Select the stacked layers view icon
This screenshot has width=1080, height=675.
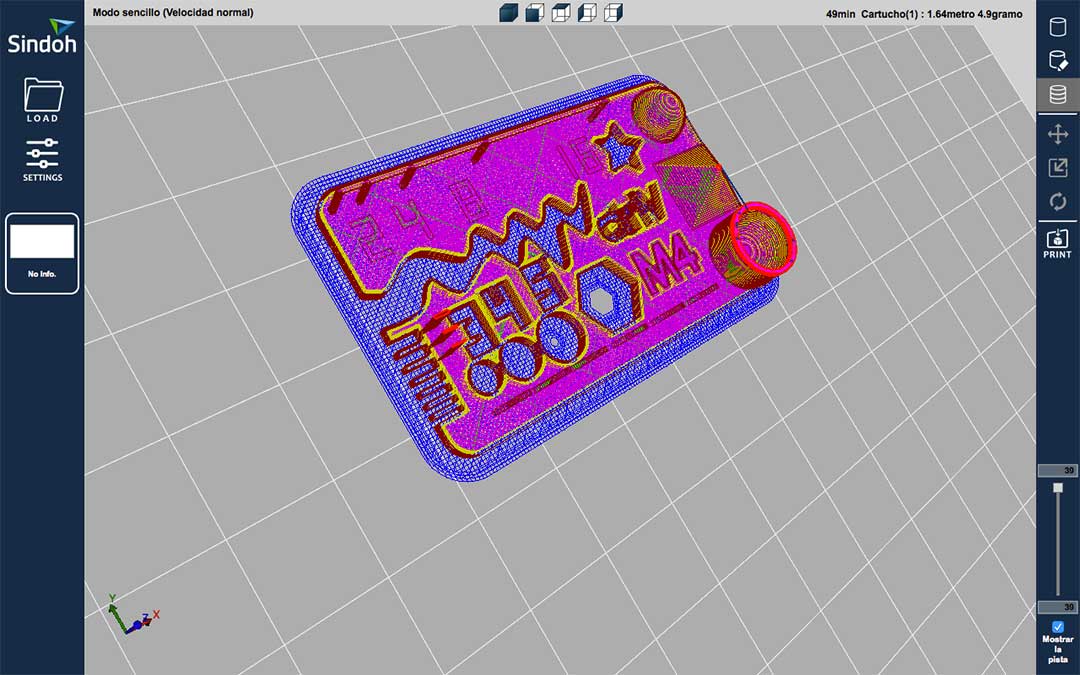coord(1057,94)
